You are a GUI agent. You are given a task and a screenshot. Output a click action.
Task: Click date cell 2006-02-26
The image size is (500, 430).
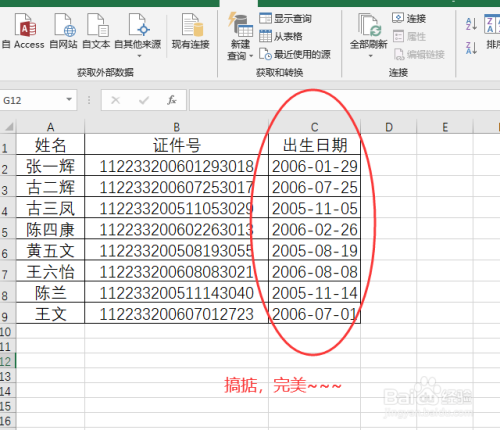[x=315, y=229]
